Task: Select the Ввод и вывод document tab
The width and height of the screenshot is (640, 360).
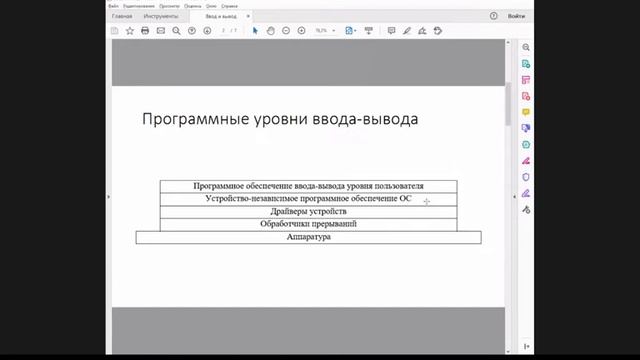Action: tap(221, 16)
